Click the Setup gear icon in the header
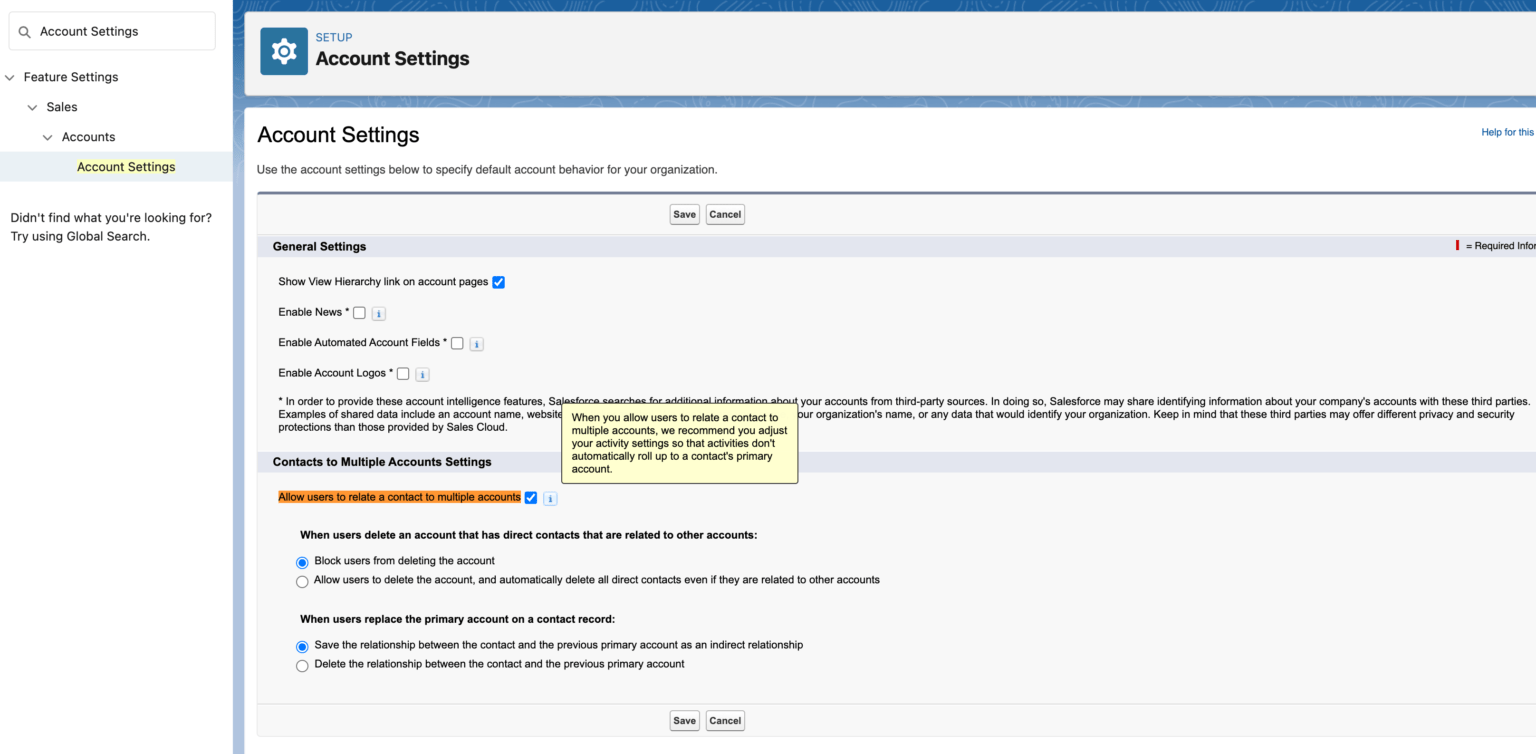 284,51
